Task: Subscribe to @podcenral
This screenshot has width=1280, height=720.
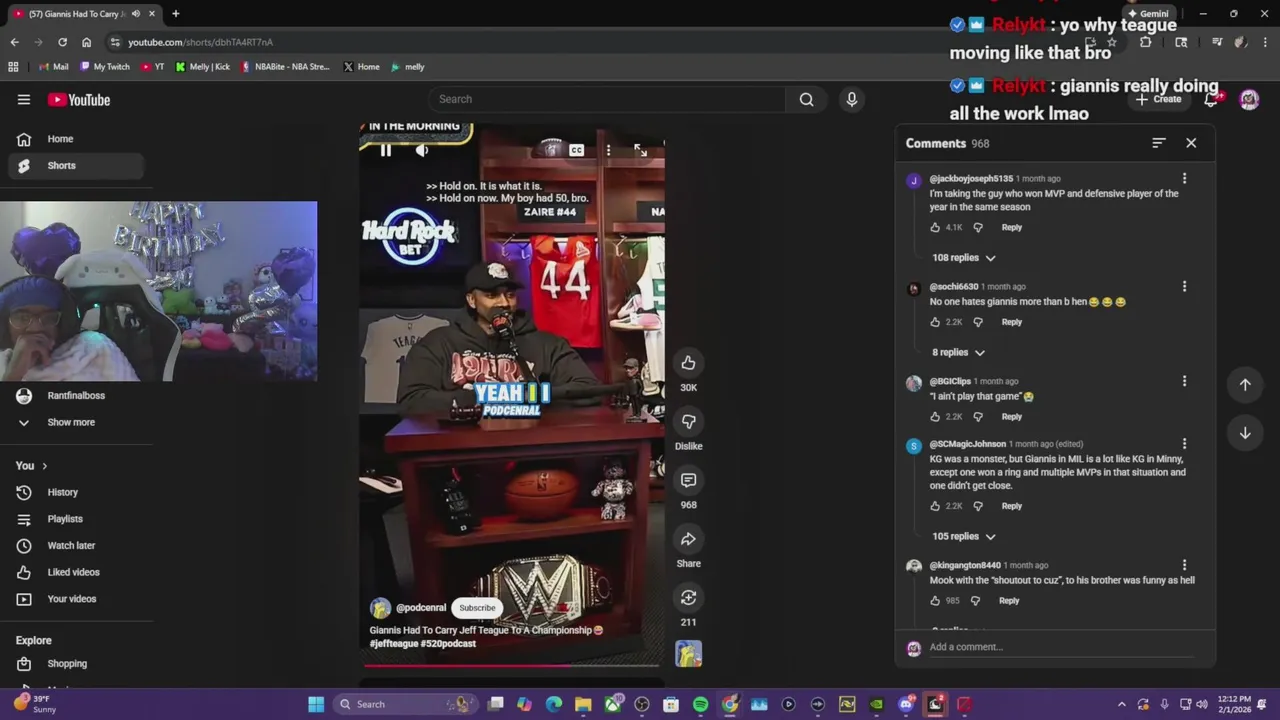Action: [477, 608]
